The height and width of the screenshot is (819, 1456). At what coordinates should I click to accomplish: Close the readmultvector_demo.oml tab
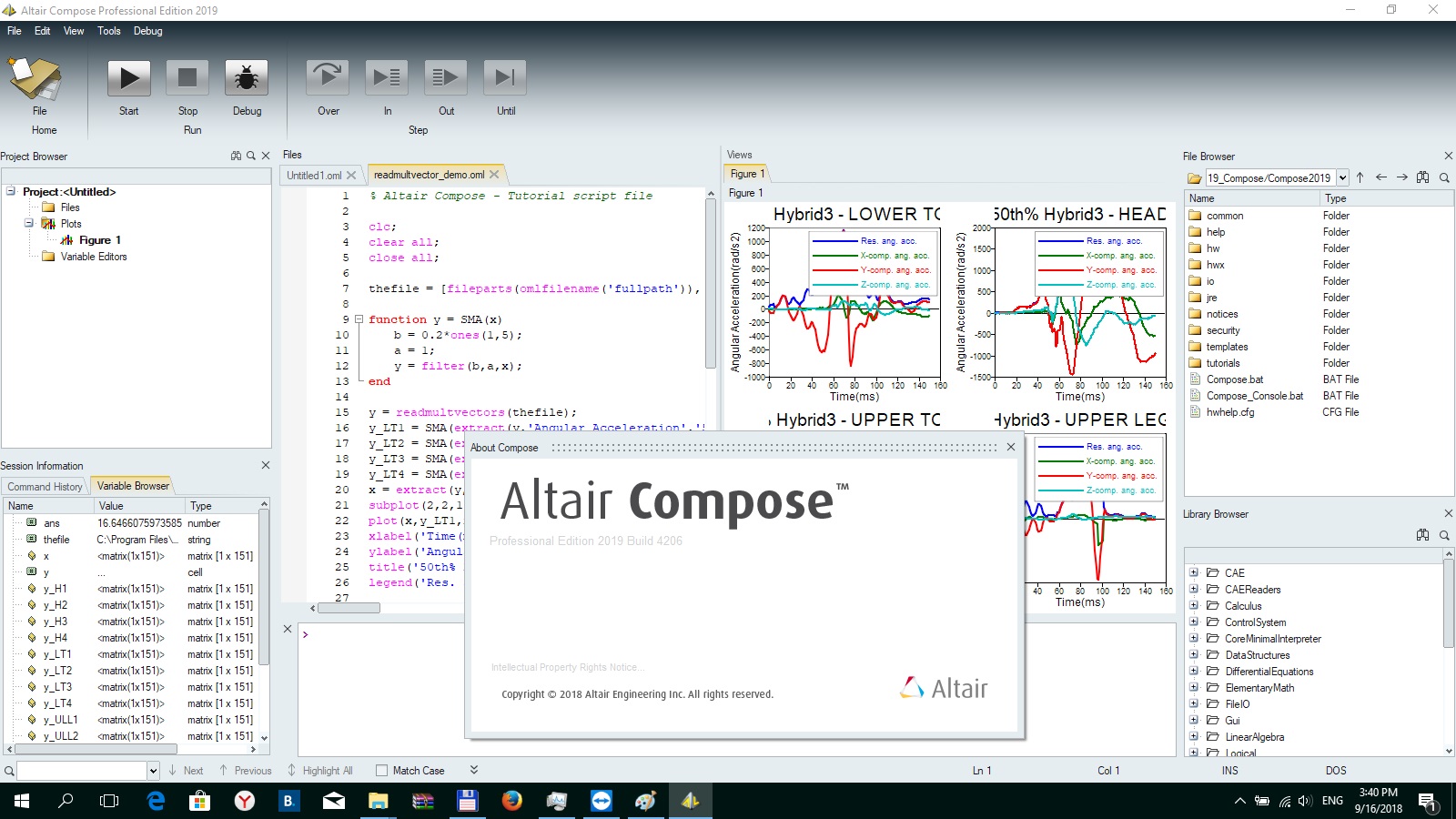point(494,174)
